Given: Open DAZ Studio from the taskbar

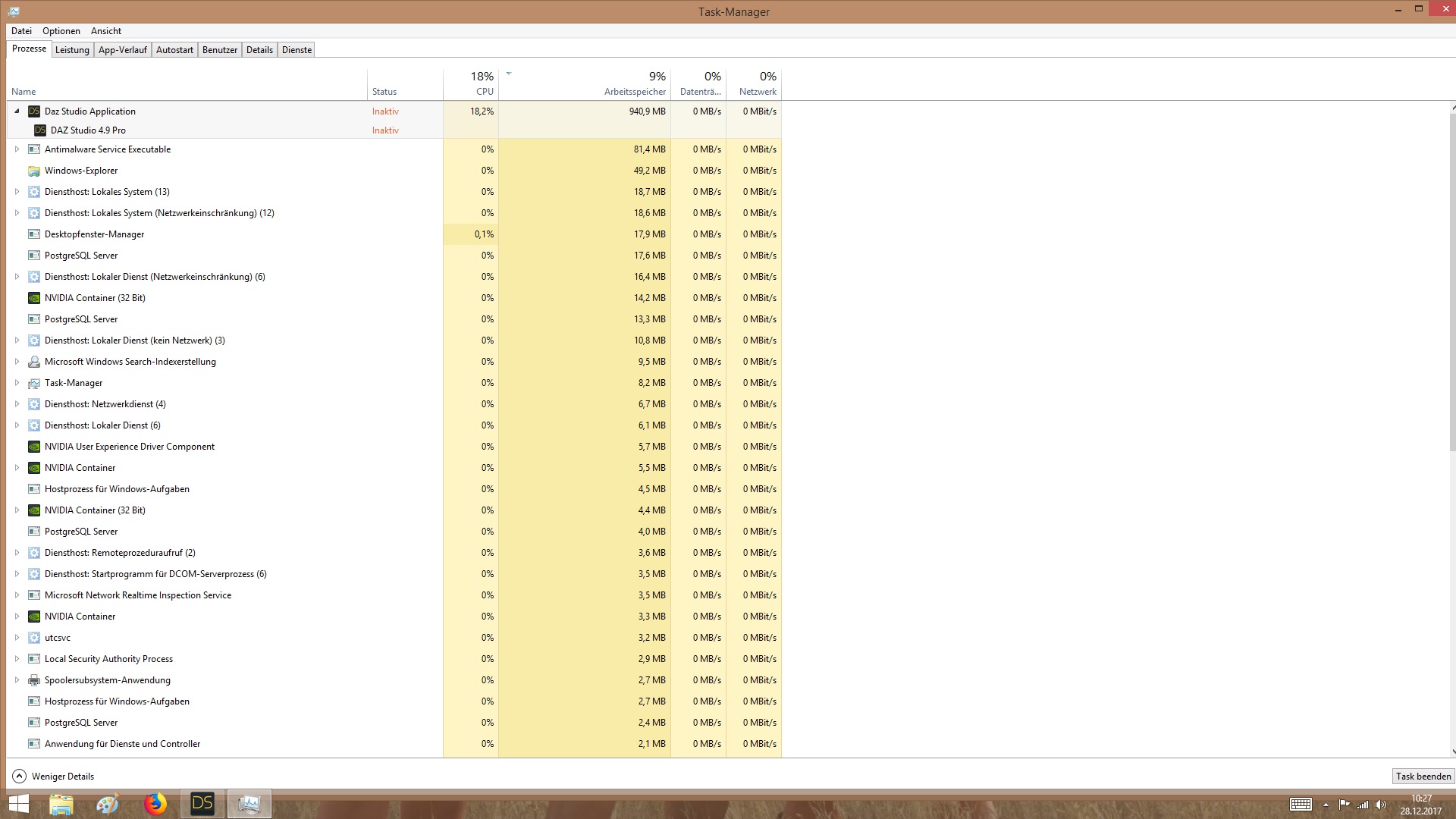Looking at the screenshot, I should pyautogui.click(x=202, y=804).
